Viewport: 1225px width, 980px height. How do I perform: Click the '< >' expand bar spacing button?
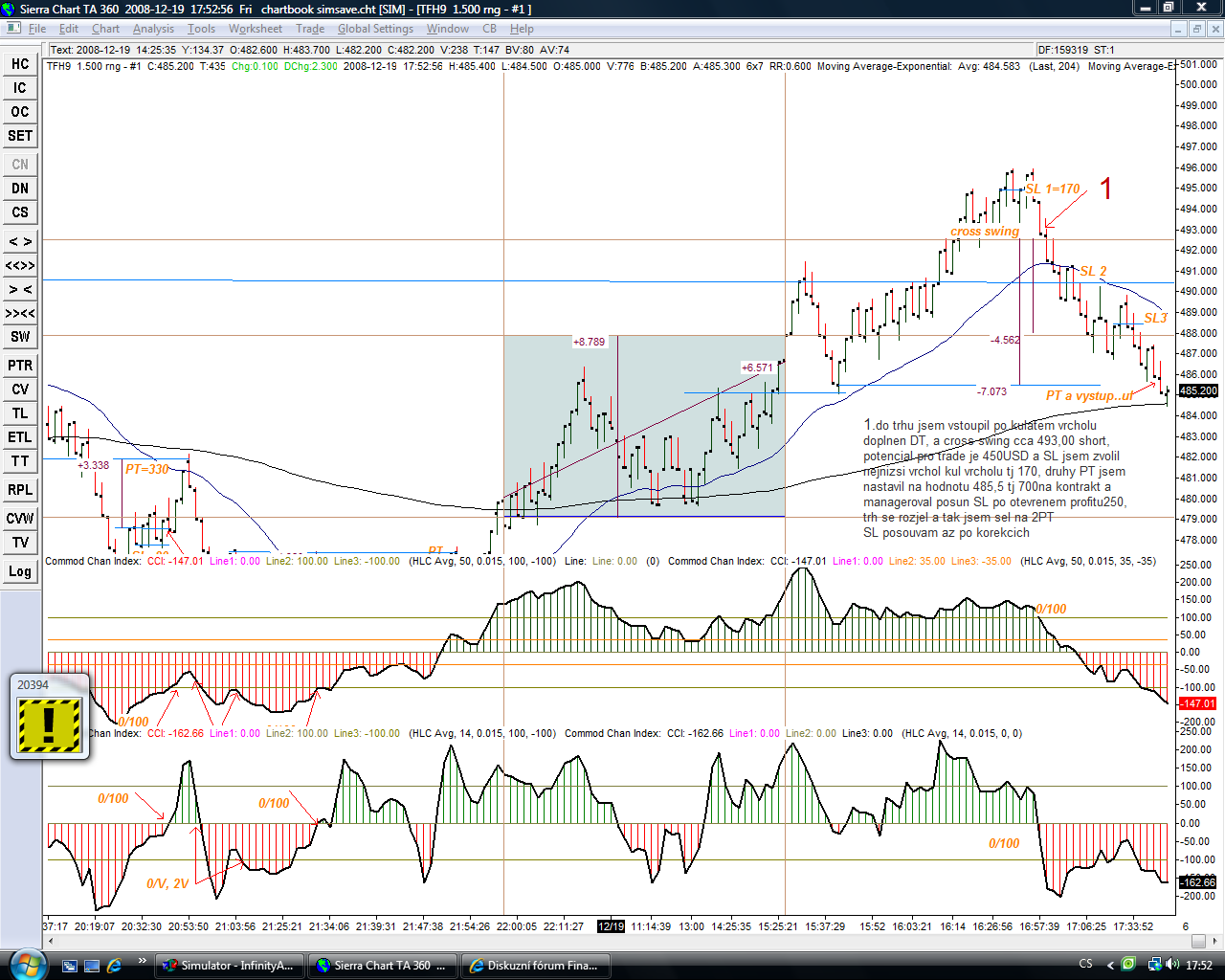[x=20, y=241]
